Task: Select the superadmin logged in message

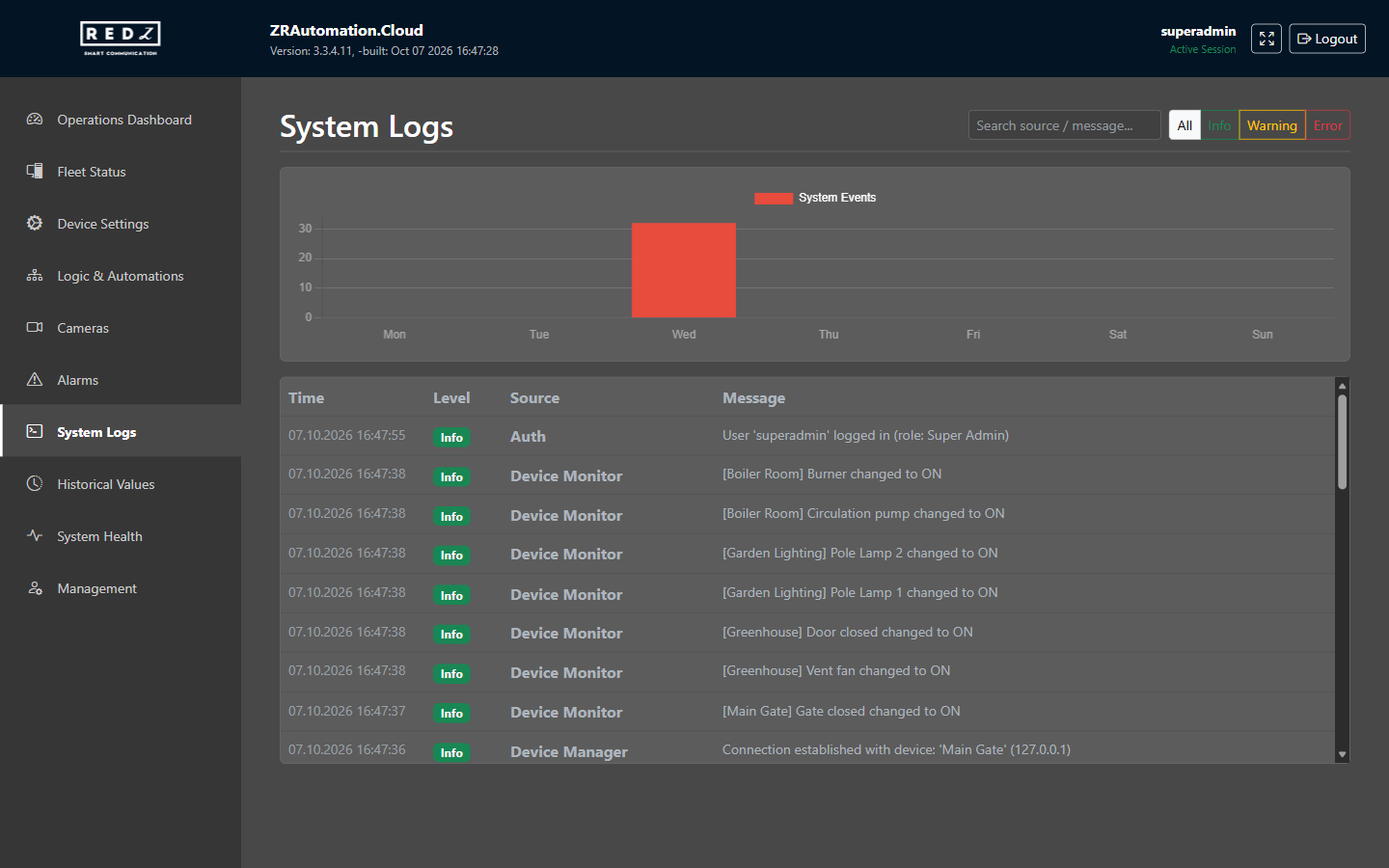Action: pyautogui.click(x=865, y=435)
